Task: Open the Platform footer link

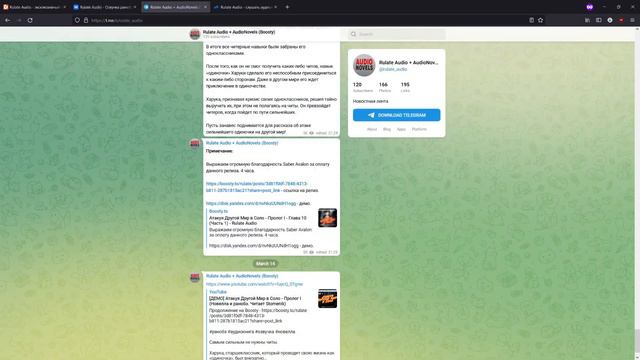Action: point(419,129)
